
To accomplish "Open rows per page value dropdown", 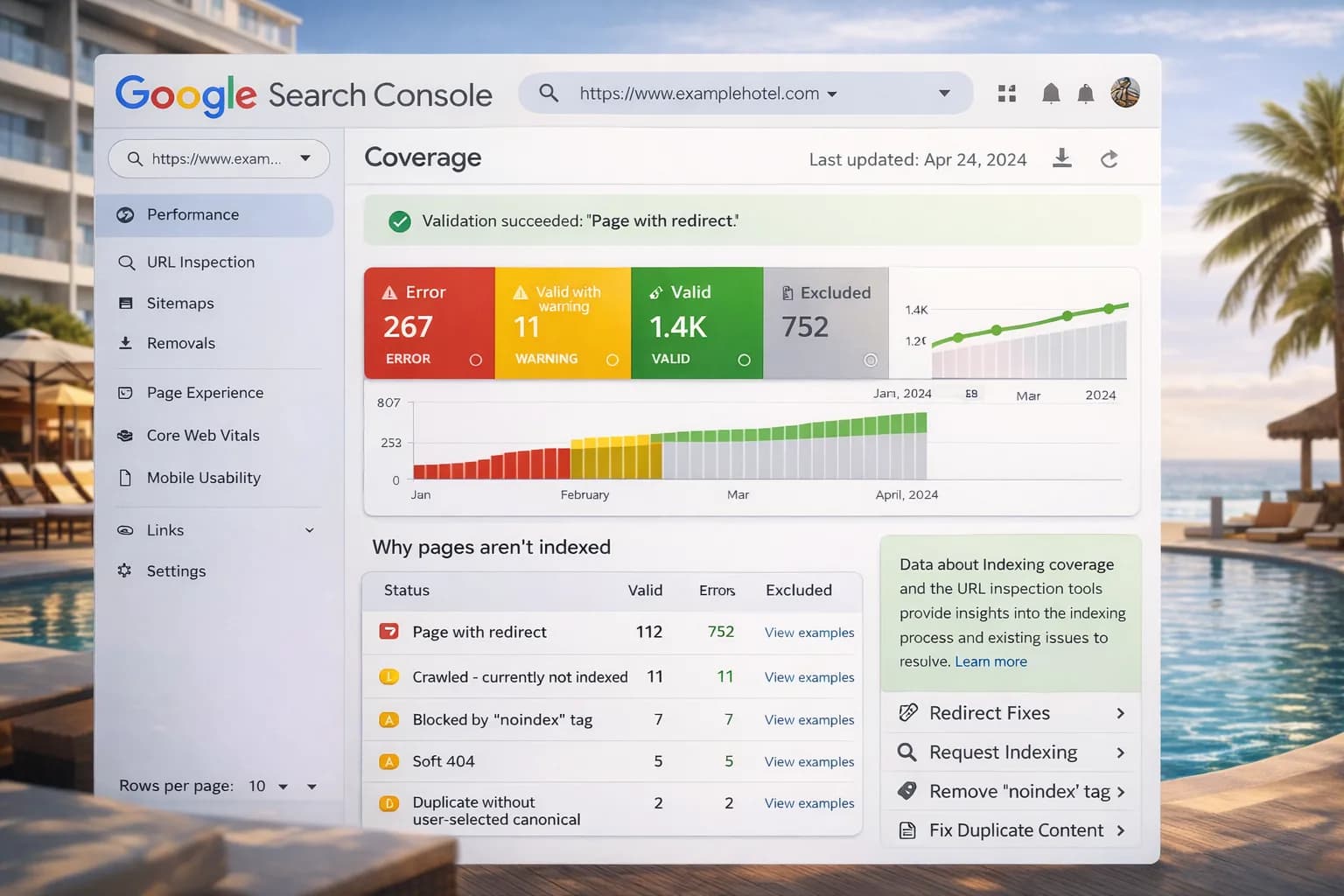I will click(x=283, y=787).
